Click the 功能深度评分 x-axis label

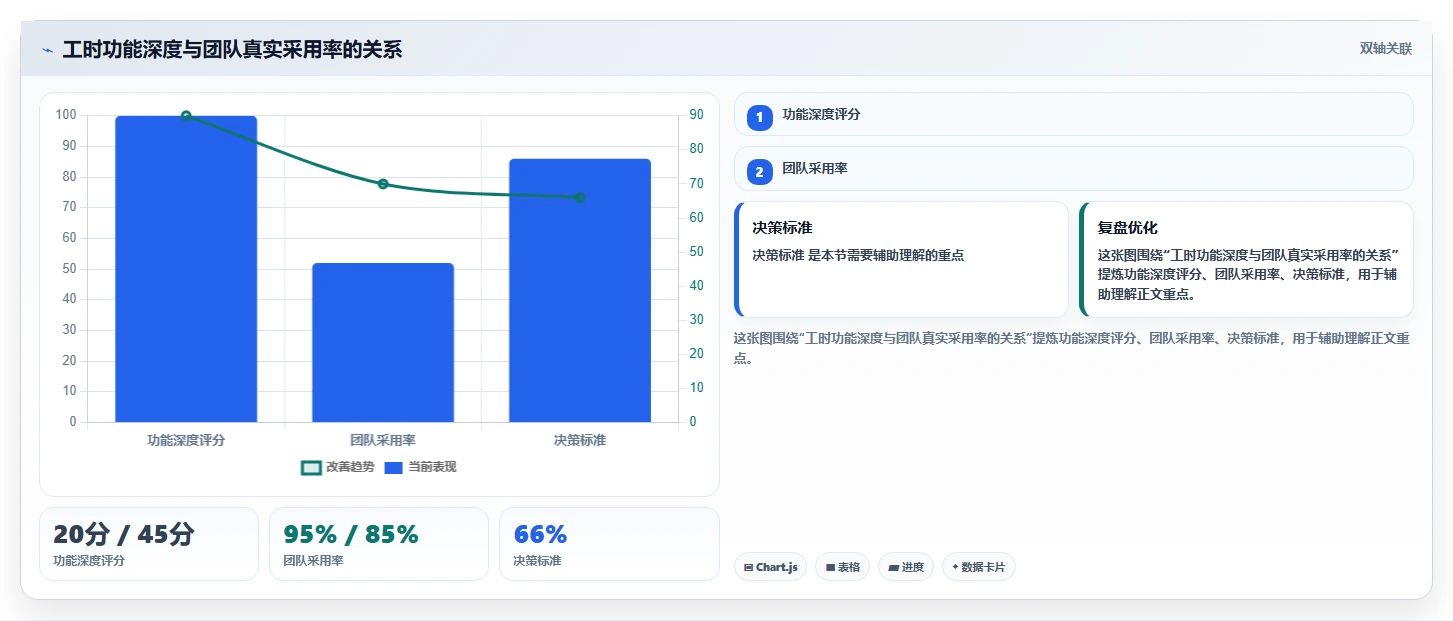[x=186, y=440]
